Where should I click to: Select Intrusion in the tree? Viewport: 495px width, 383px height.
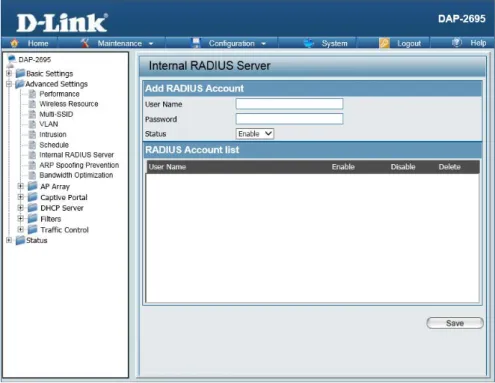click(x=53, y=135)
